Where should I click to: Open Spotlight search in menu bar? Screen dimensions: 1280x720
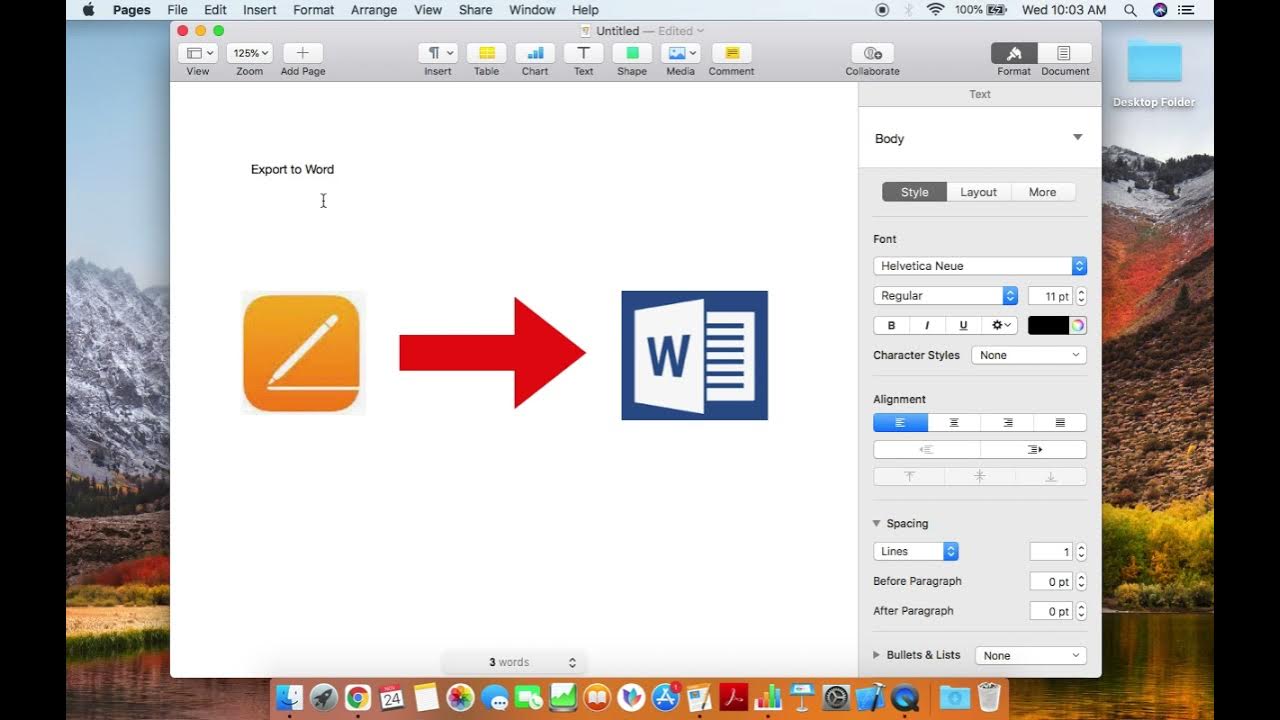point(1130,10)
